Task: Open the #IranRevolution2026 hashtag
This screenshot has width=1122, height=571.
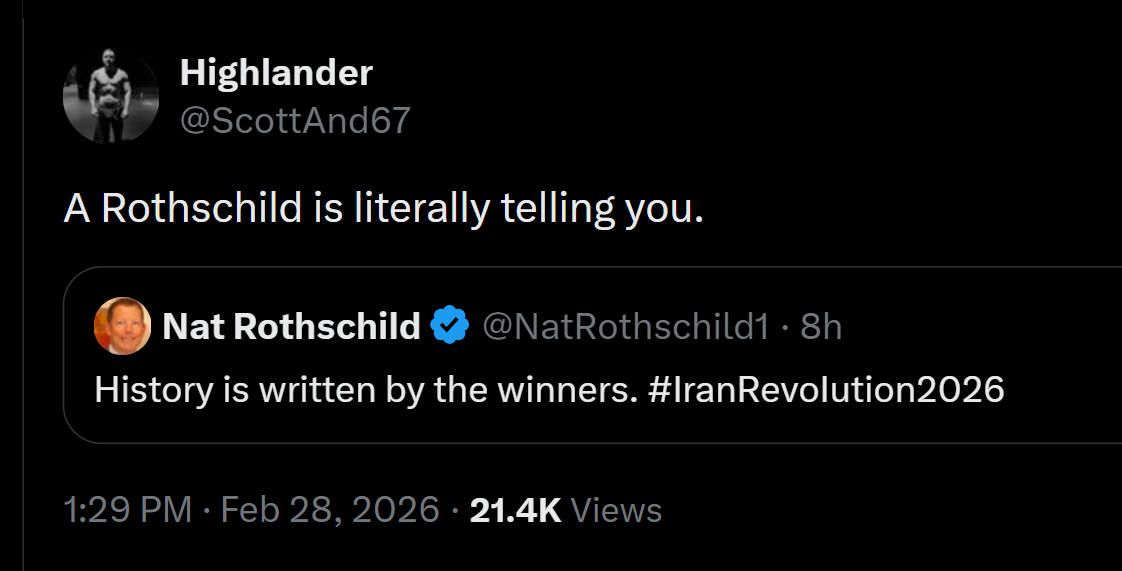Action: click(x=826, y=389)
